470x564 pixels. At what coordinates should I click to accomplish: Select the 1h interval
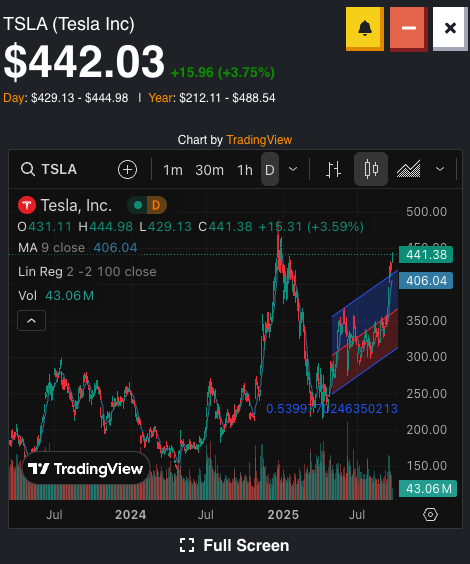245,170
